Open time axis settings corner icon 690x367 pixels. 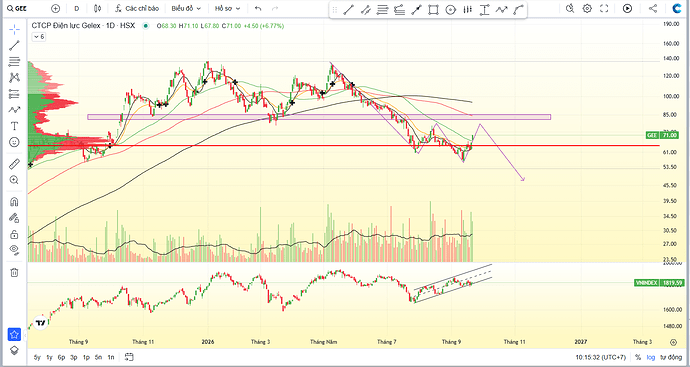coord(673,342)
